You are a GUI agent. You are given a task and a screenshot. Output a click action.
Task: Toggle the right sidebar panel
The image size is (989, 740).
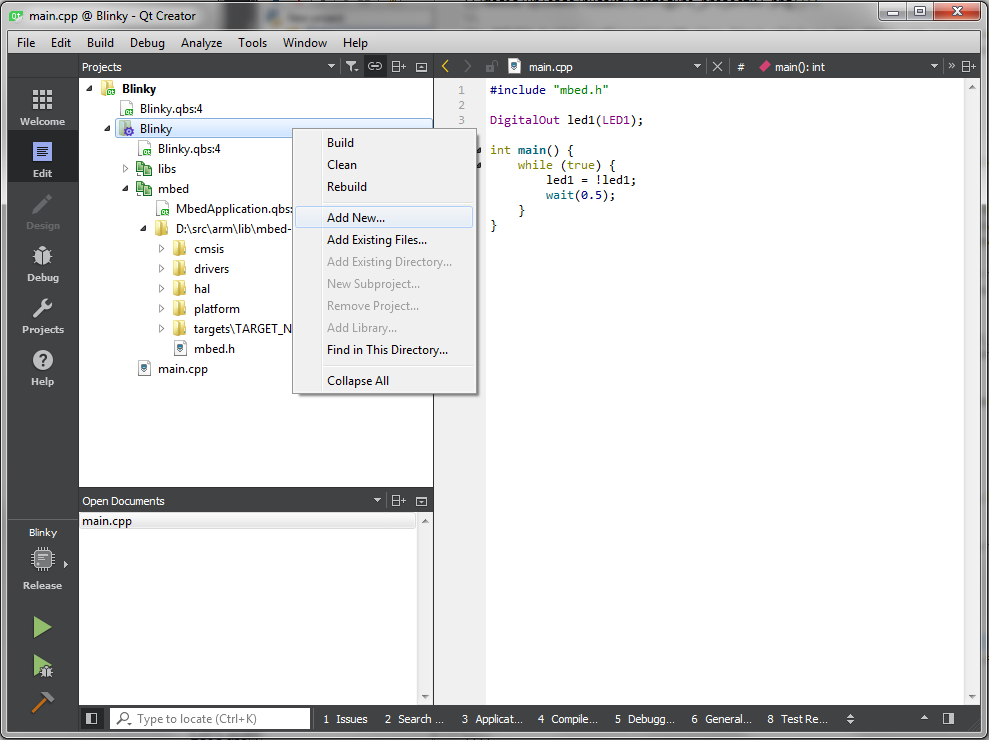coord(947,718)
